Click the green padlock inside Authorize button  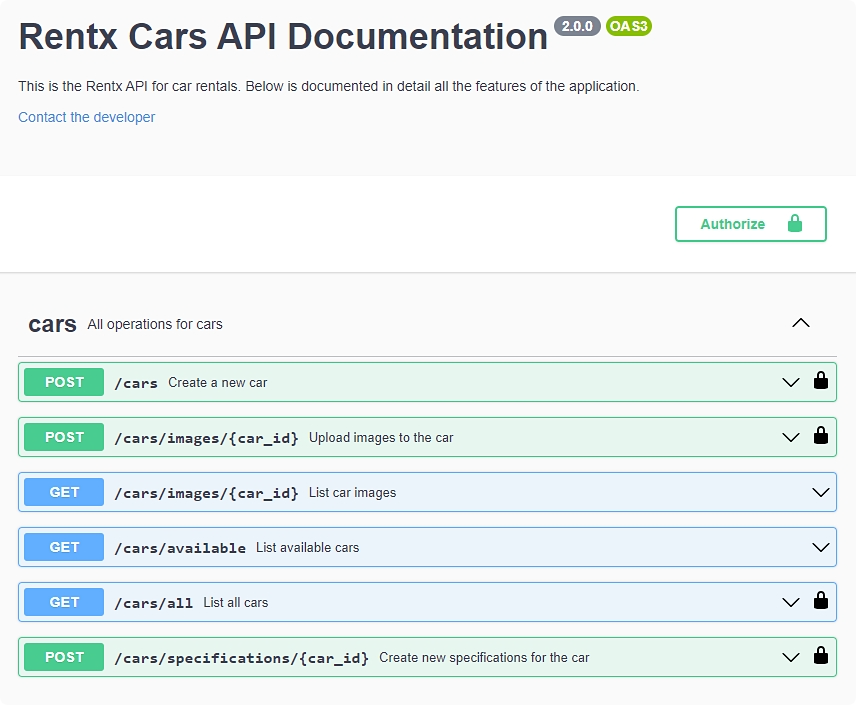794,224
